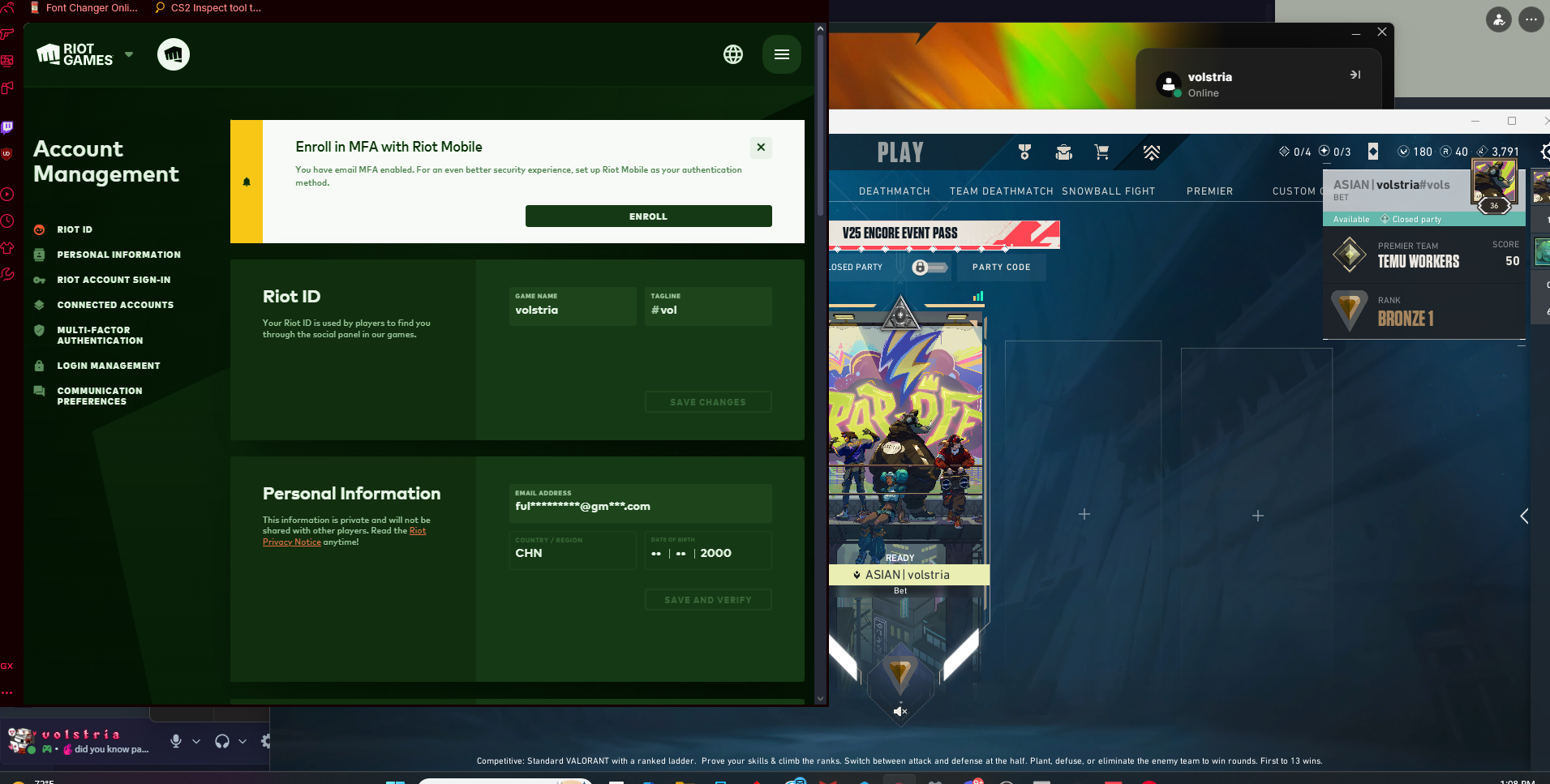Click the Date of Birth field

(x=708, y=551)
